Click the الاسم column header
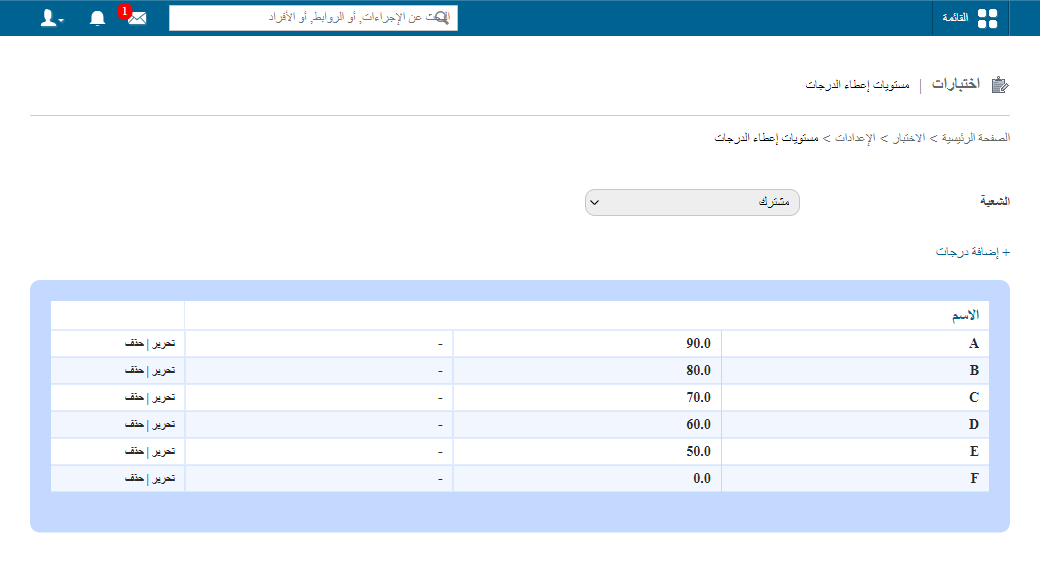Viewport: 1040px width, 572px height. [965, 315]
